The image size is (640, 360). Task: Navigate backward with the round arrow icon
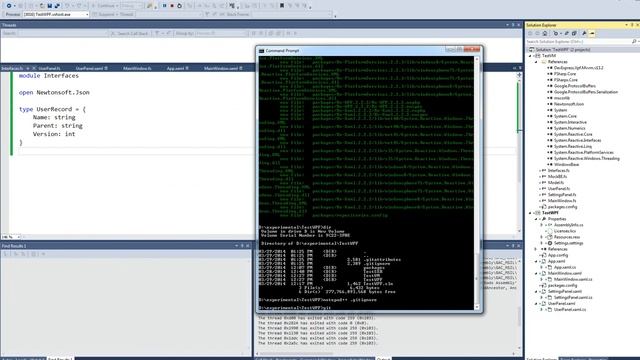[9, 6]
